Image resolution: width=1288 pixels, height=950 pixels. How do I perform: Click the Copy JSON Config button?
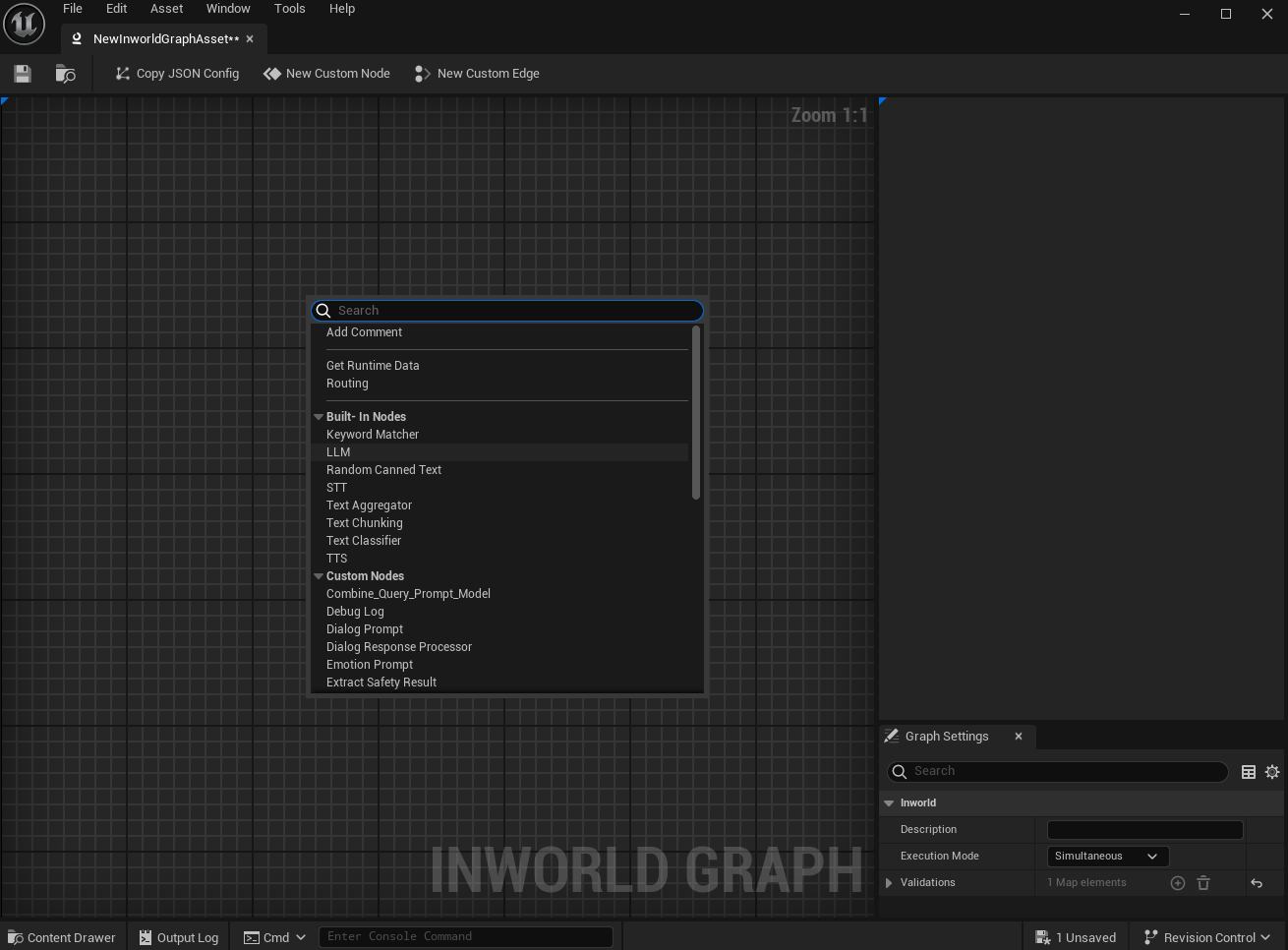point(177,74)
